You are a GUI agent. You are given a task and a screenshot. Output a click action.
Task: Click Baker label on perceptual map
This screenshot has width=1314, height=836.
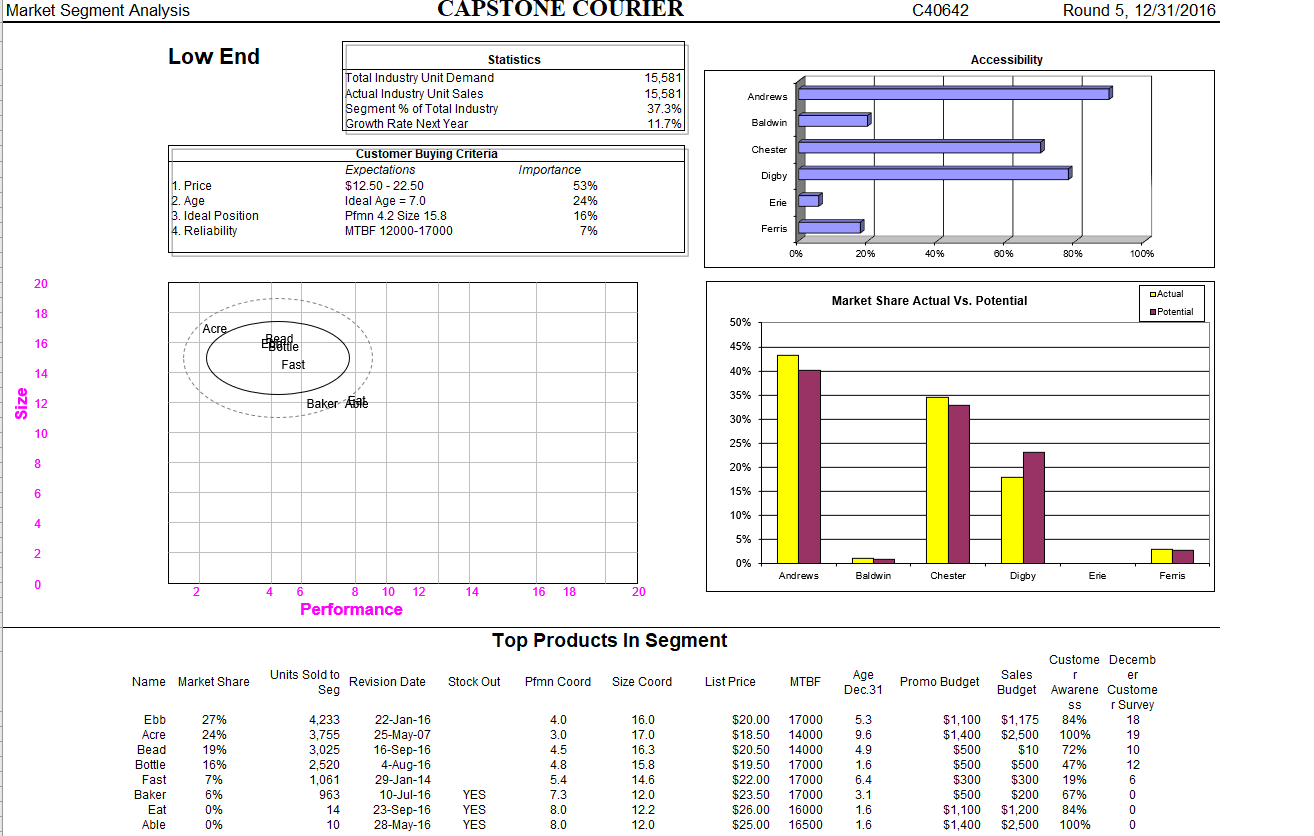tap(323, 404)
